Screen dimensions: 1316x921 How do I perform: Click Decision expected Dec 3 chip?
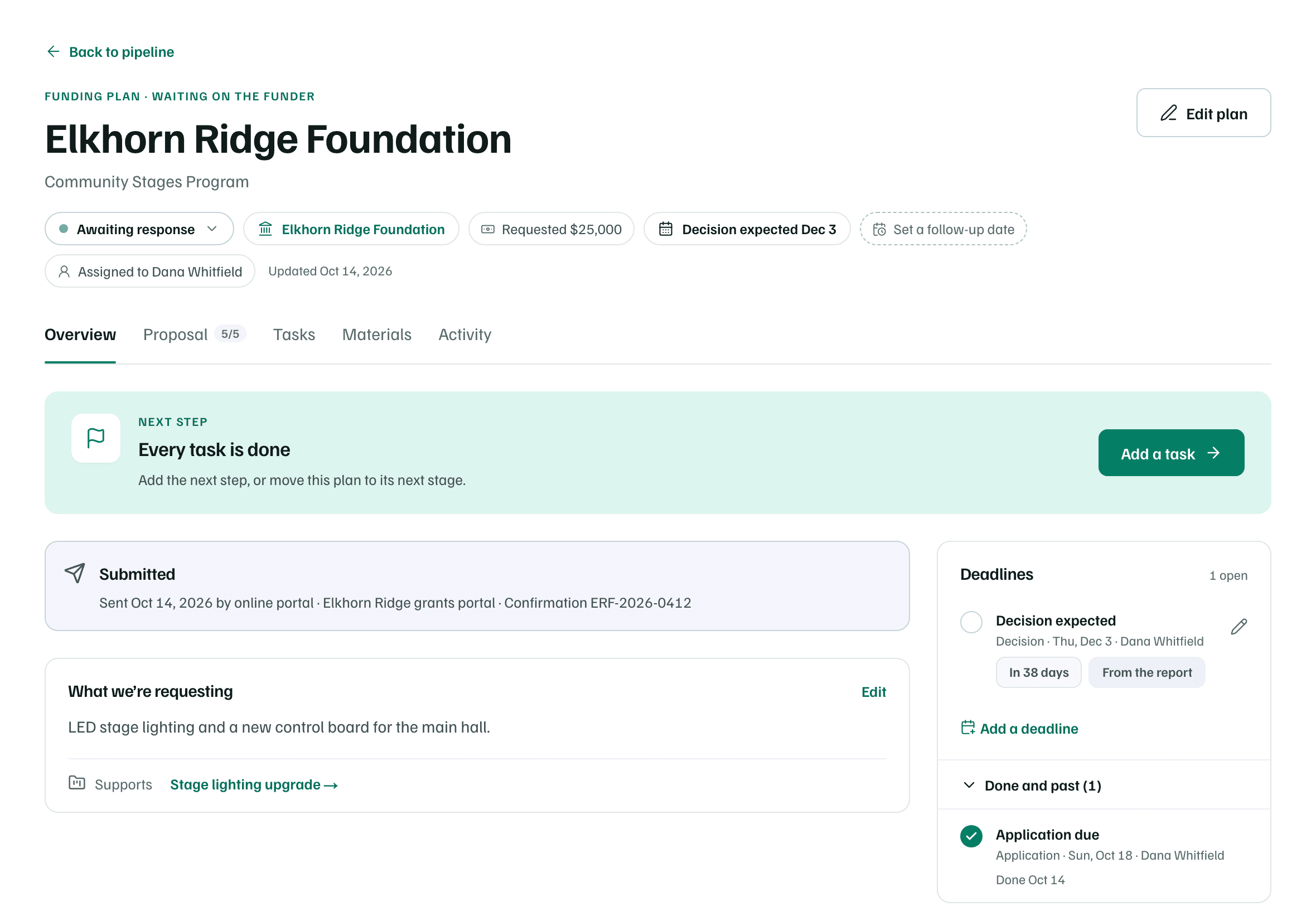click(747, 229)
